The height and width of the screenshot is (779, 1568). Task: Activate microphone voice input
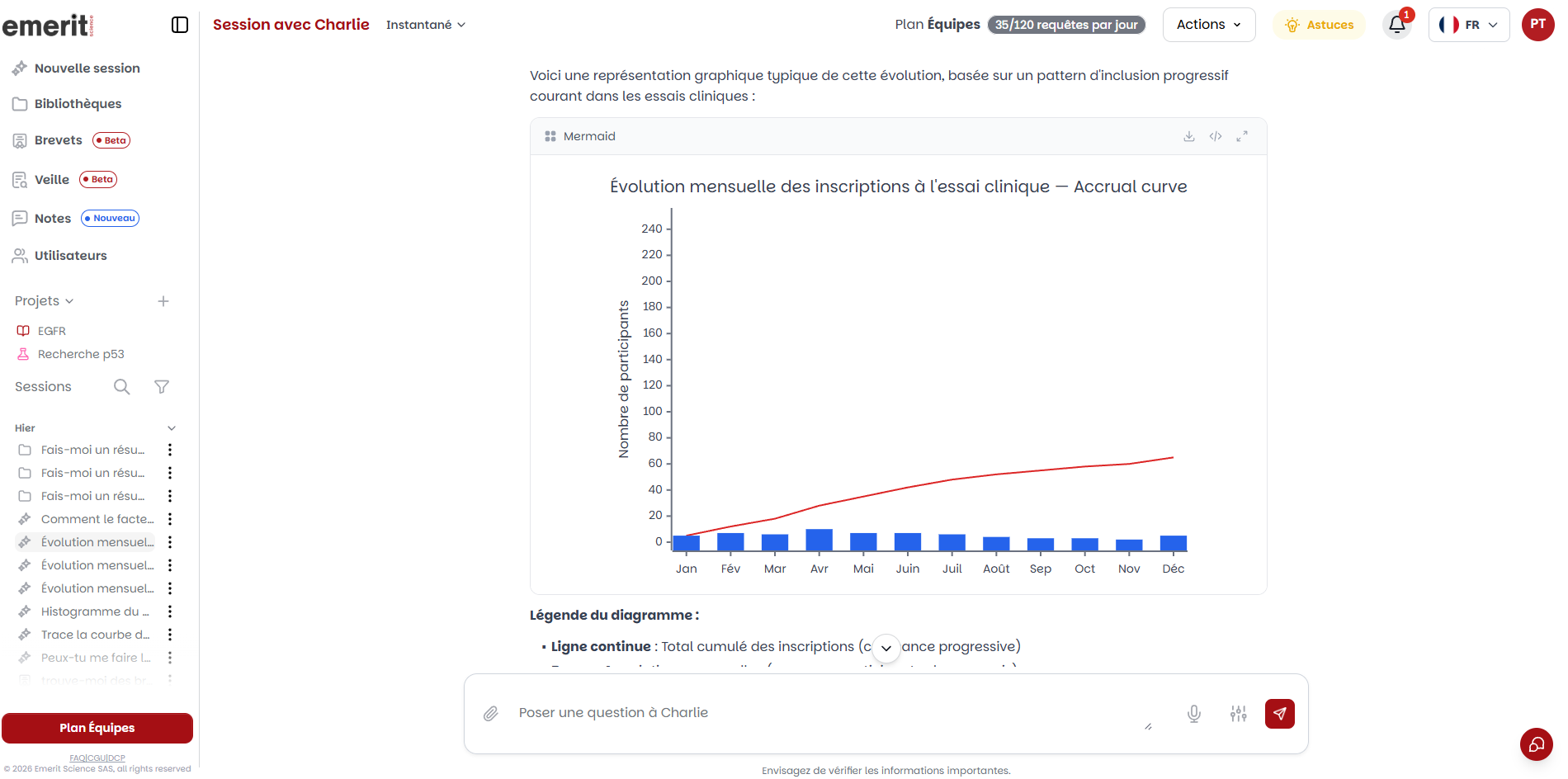(x=1194, y=714)
